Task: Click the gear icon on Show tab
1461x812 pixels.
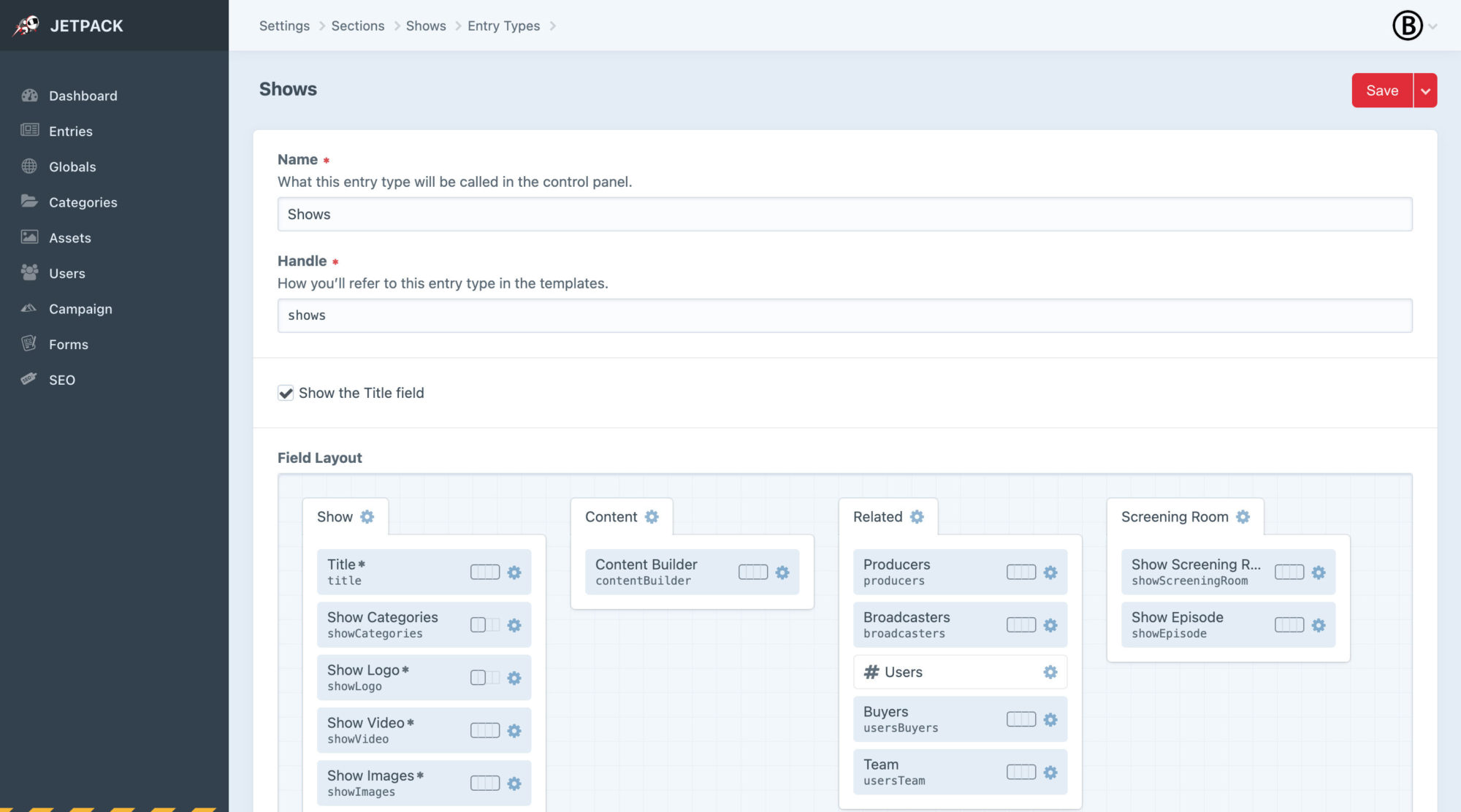Action: (x=366, y=515)
